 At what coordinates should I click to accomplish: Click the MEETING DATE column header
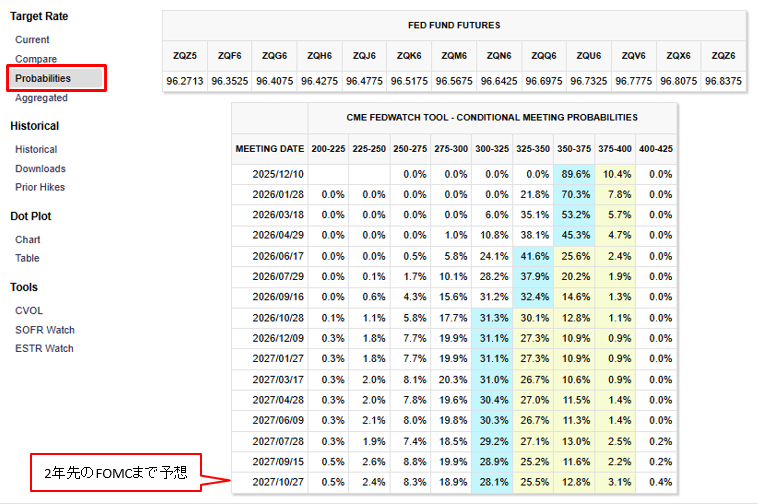pyautogui.click(x=270, y=148)
